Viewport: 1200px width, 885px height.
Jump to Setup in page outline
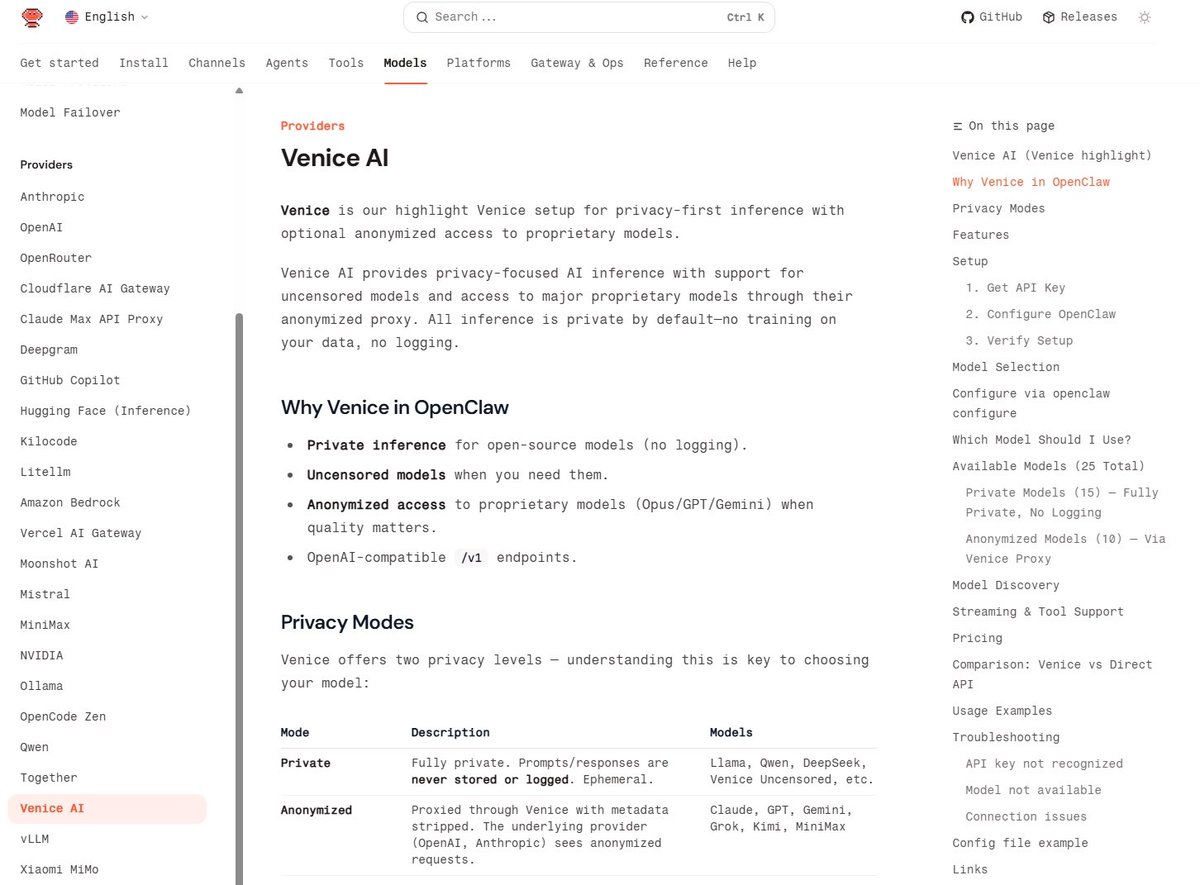(970, 262)
